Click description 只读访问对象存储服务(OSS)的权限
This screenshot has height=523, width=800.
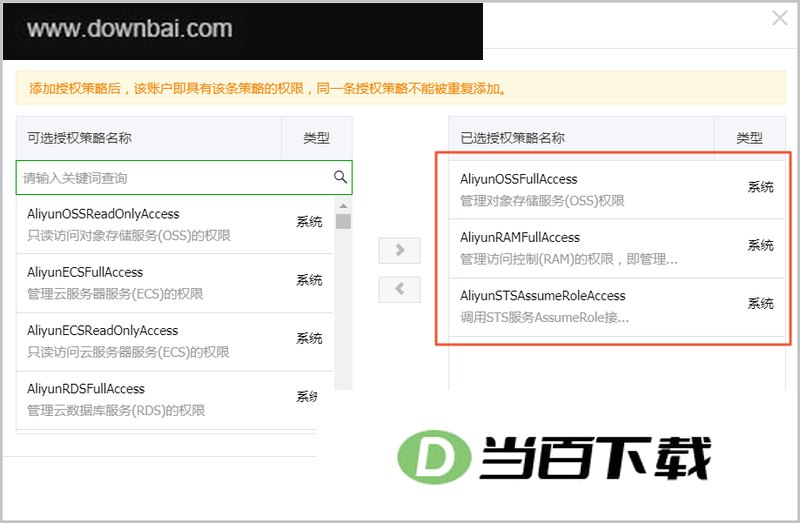click(129, 236)
